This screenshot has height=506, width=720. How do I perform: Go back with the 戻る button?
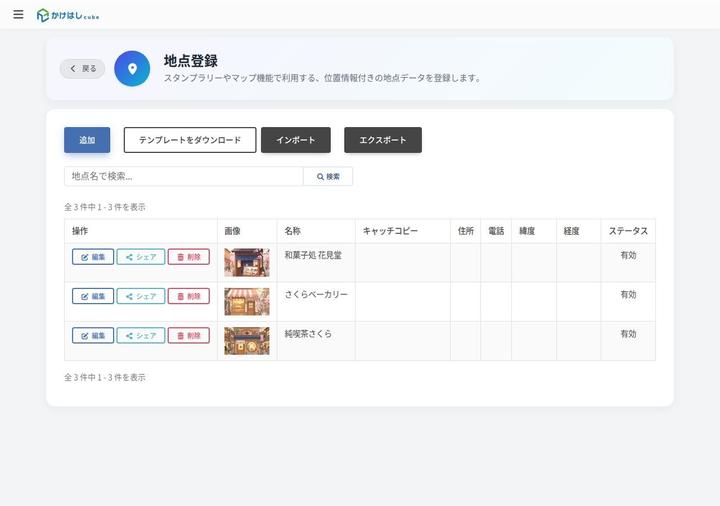pyautogui.click(x=82, y=68)
